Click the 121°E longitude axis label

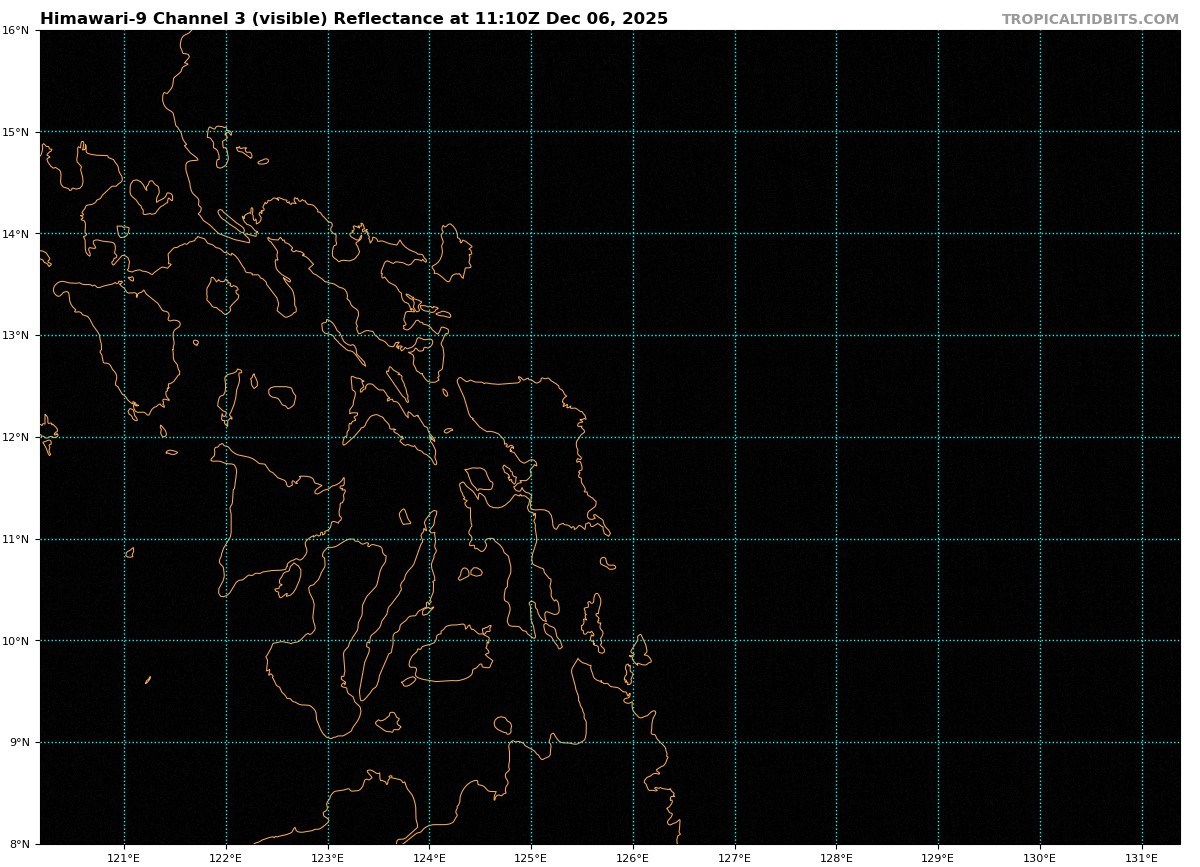(x=124, y=858)
